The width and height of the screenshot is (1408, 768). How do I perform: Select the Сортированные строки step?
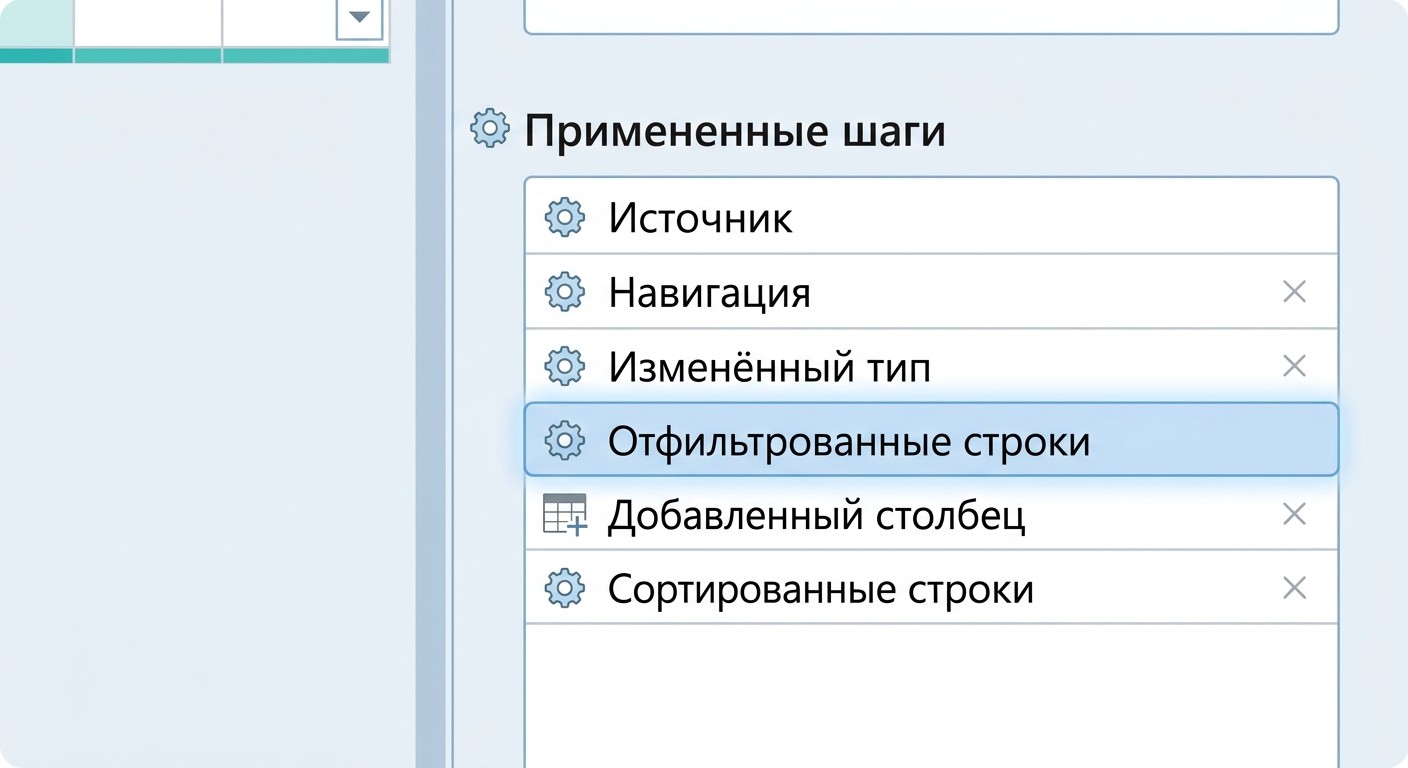point(931,588)
